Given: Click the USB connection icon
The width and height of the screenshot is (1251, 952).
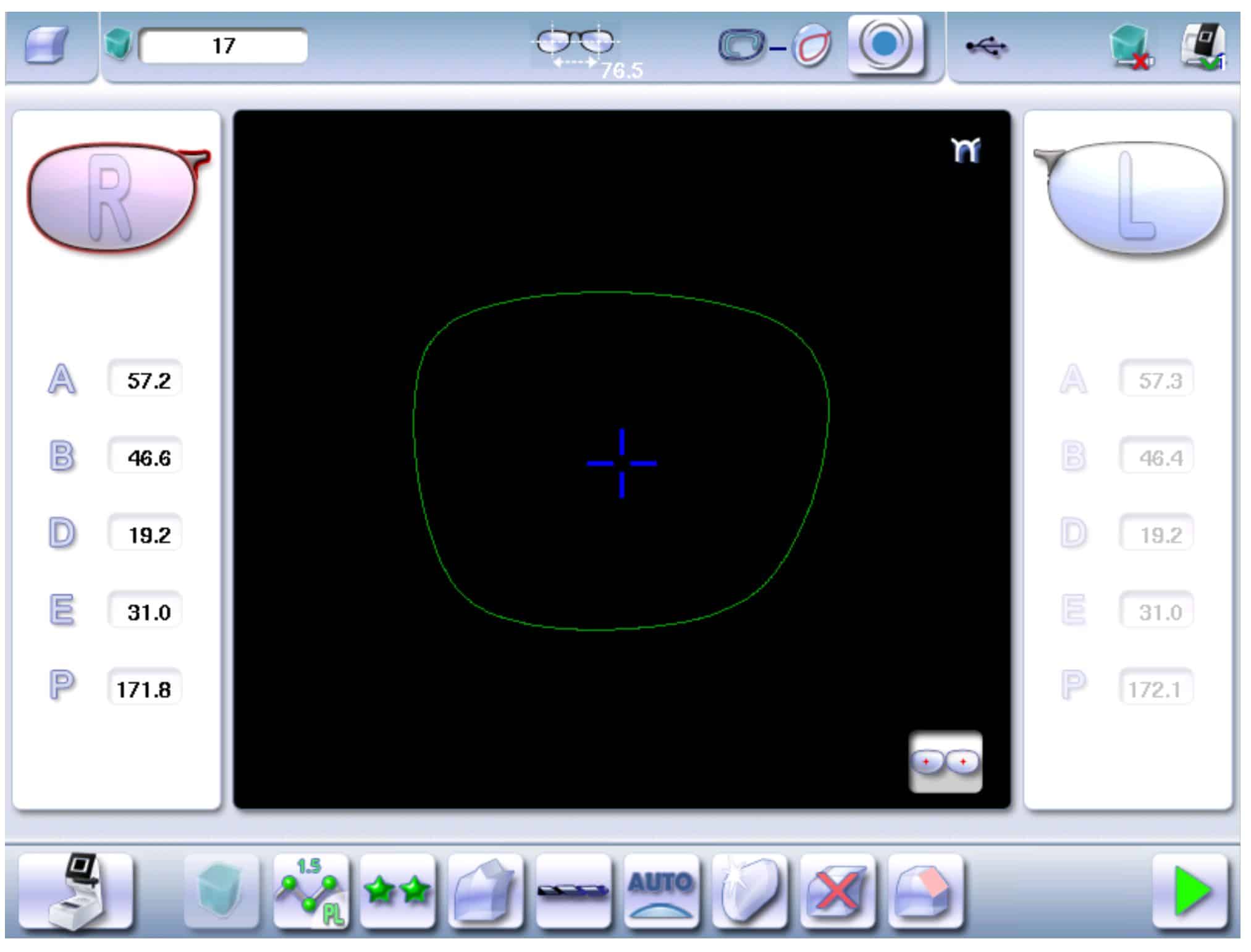Looking at the screenshot, I should 987,46.
